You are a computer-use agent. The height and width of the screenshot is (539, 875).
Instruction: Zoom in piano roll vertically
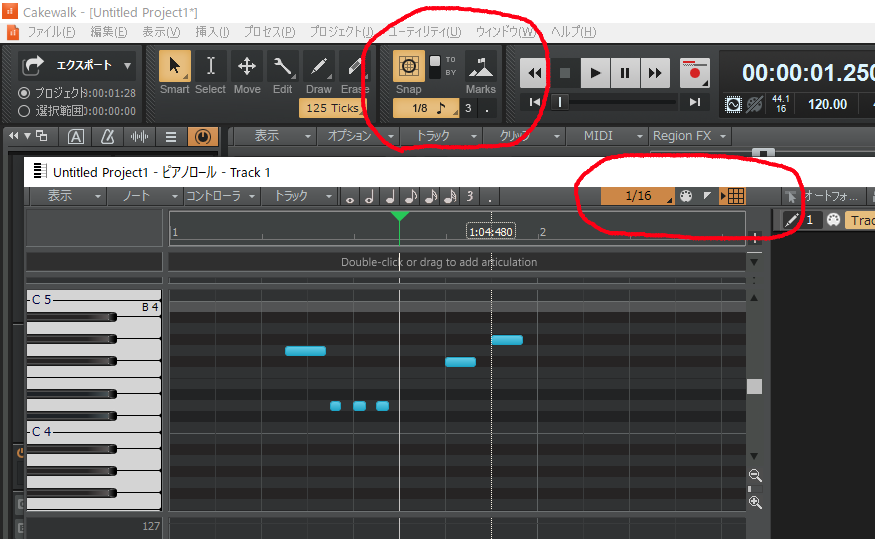click(755, 502)
